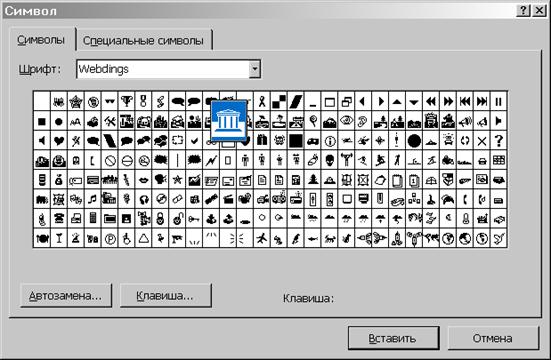Pick the clapperboard symbol
The image size is (551, 360).
(x=228, y=200)
